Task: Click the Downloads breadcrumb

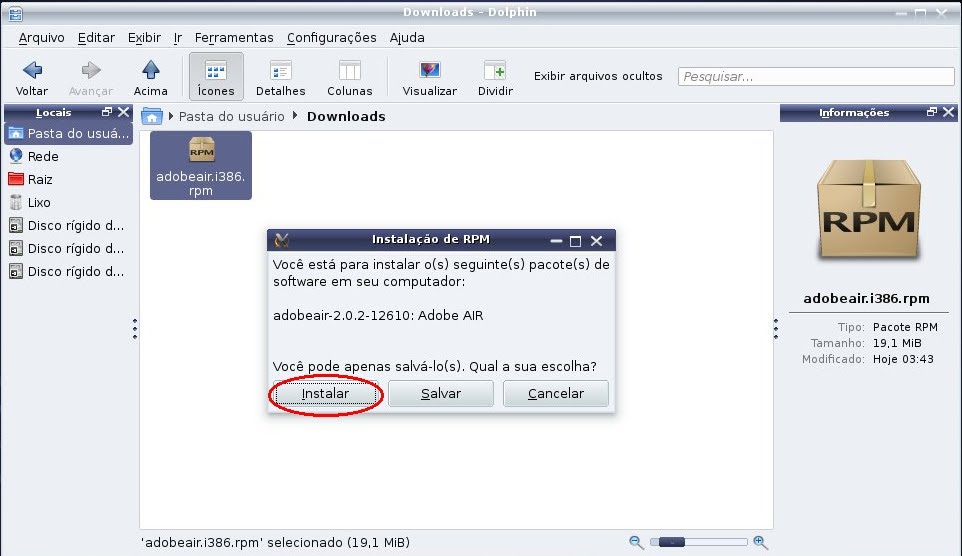Action: [346, 117]
